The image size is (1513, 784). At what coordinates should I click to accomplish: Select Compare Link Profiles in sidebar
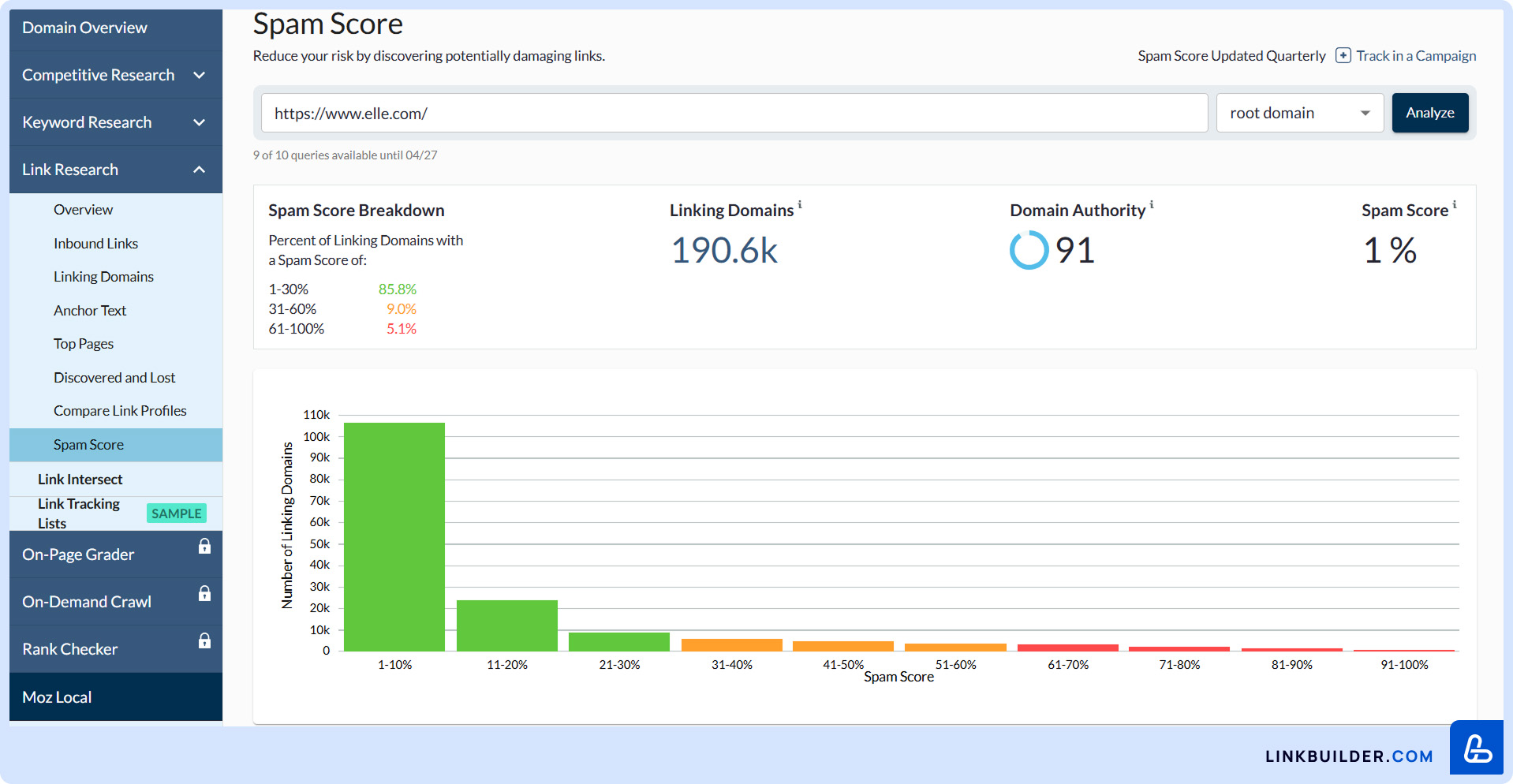[120, 411]
